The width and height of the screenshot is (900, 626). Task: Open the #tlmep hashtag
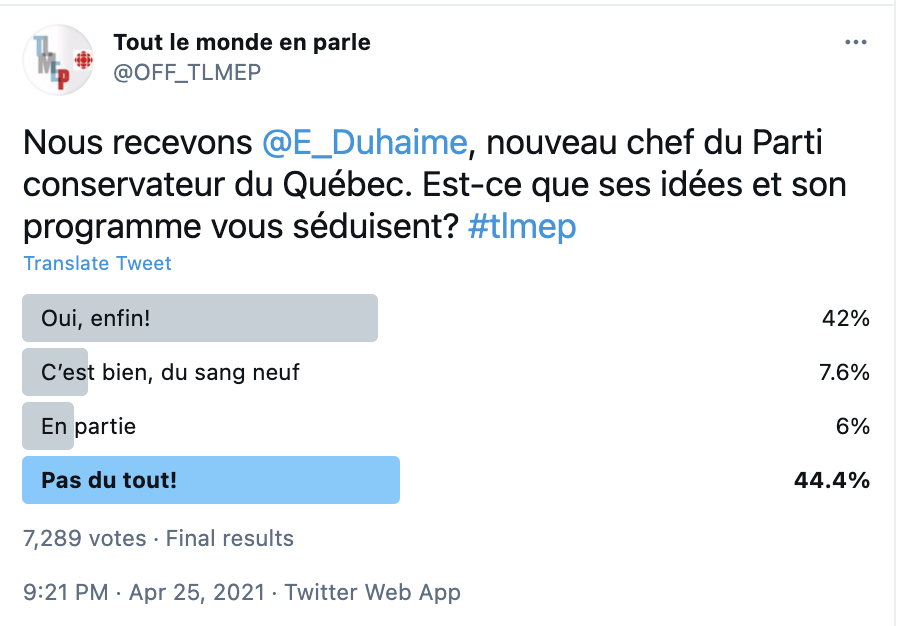[522, 227]
